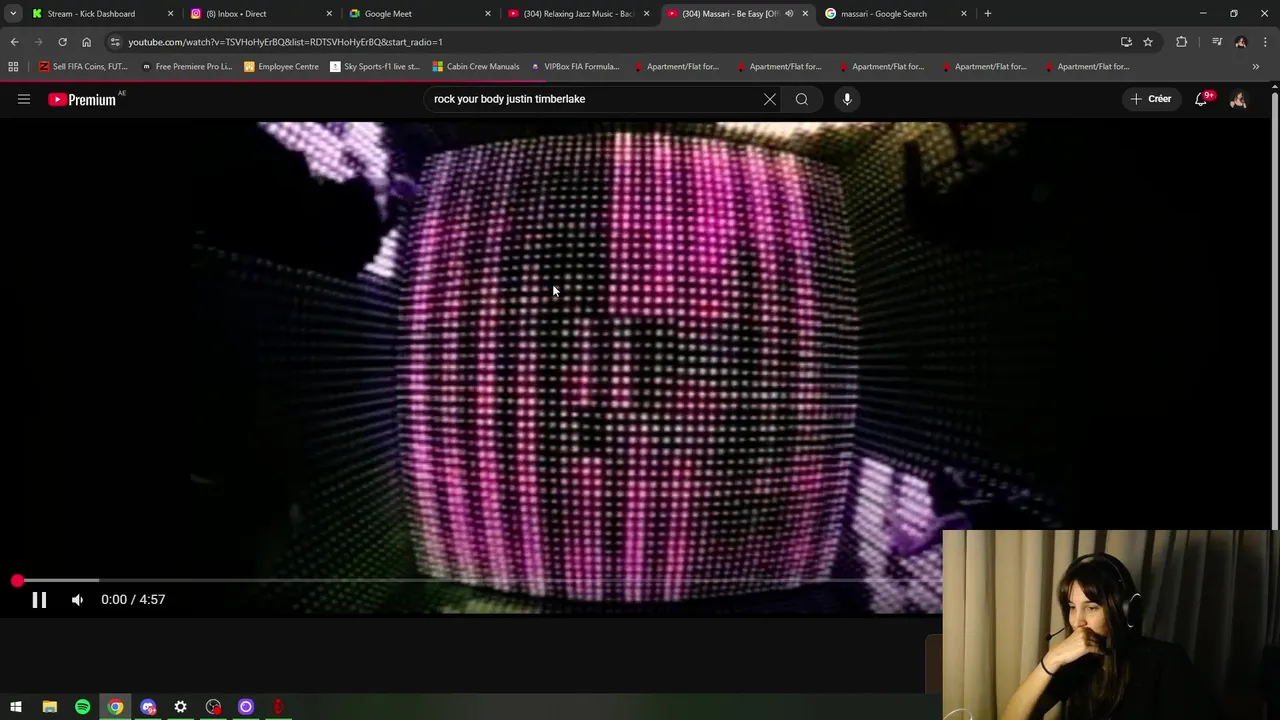Viewport: 1280px width, 720px height.
Task: Open Free Premiere Pro bookmark
Action: click(186, 67)
